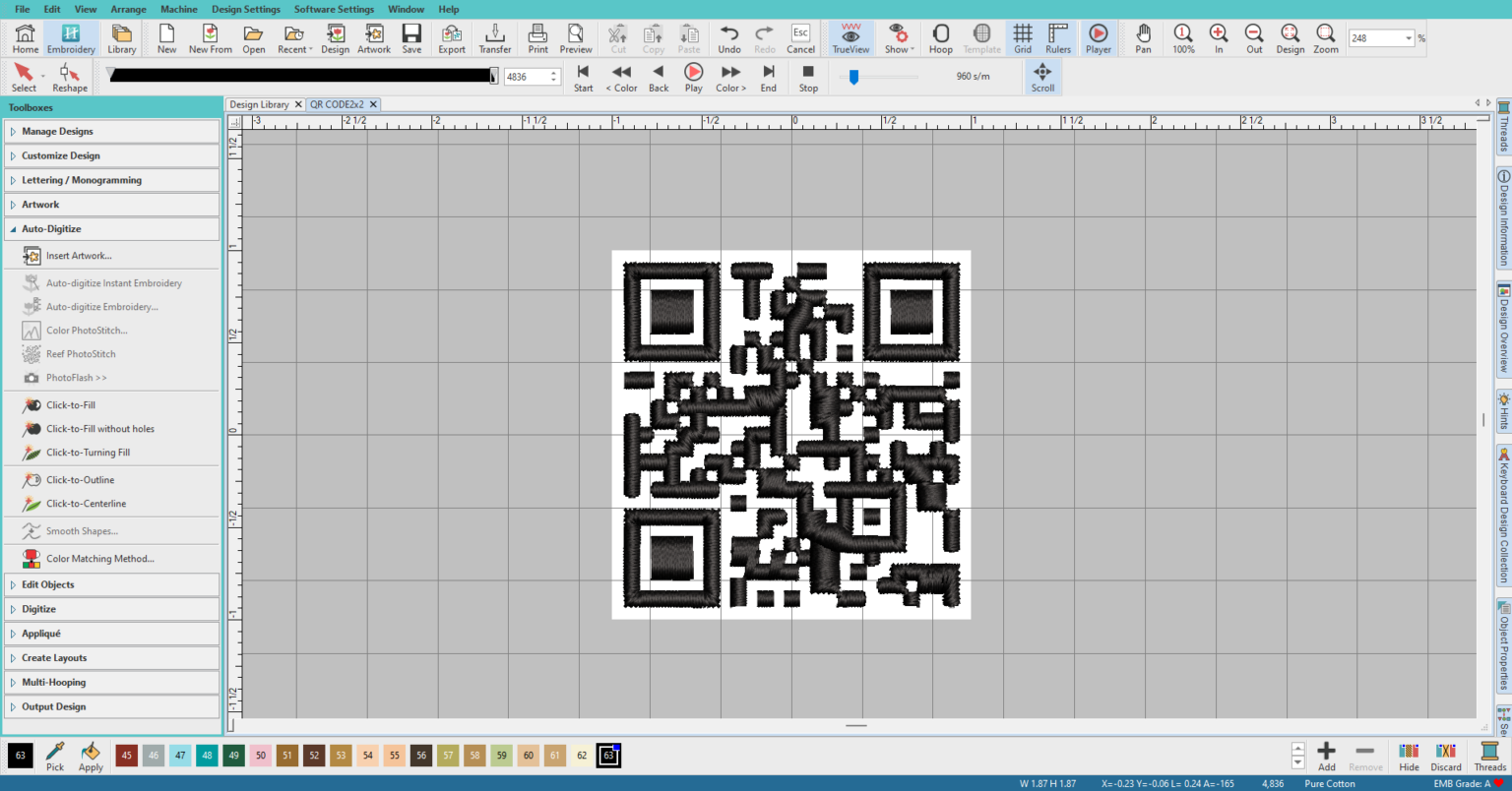Select color swatch 48 in the palette

pyautogui.click(x=206, y=755)
